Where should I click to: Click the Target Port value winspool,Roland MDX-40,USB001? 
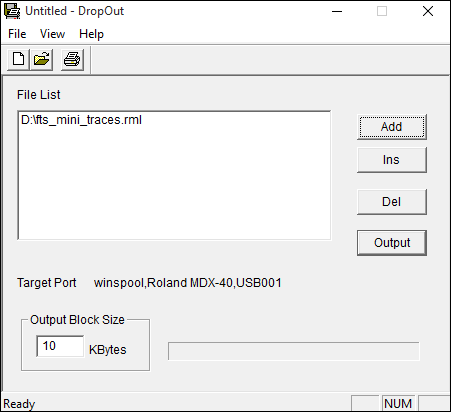tap(188, 283)
